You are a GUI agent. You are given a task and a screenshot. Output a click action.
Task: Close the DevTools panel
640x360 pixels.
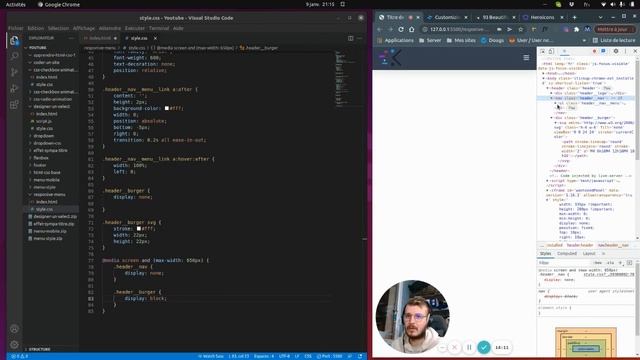[635, 51]
